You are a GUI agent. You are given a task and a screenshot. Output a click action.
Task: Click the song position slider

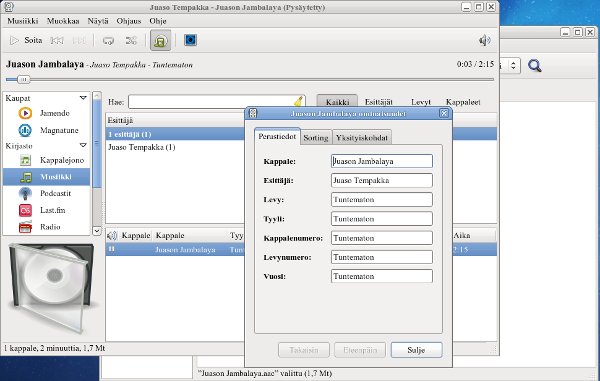click(250, 80)
